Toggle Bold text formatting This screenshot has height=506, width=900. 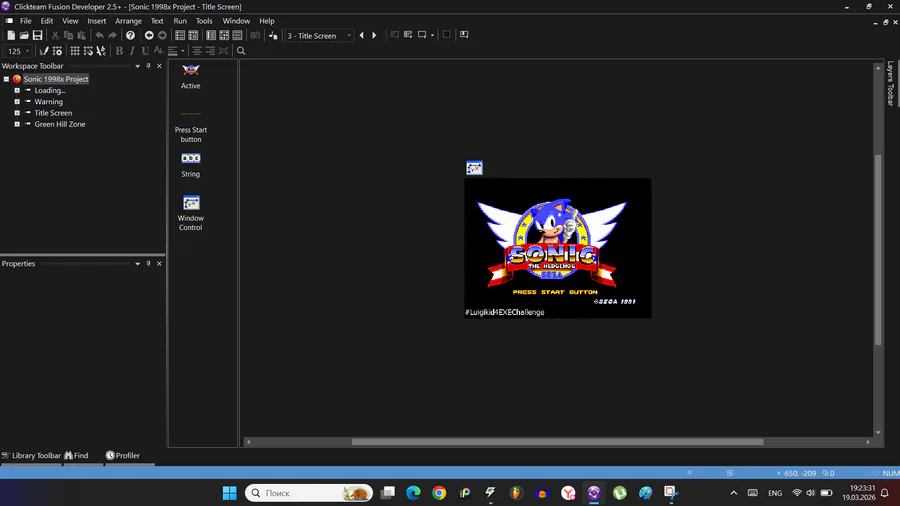click(x=119, y=51)
